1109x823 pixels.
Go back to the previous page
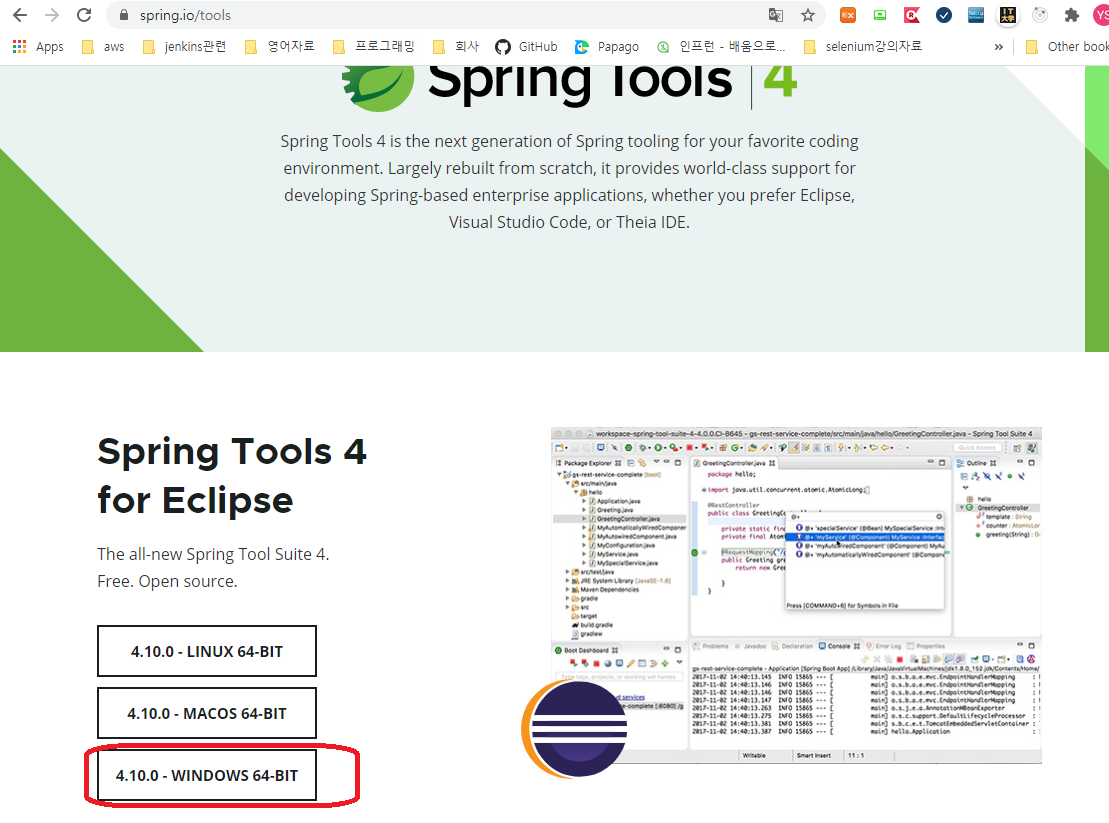click(20, 15)
